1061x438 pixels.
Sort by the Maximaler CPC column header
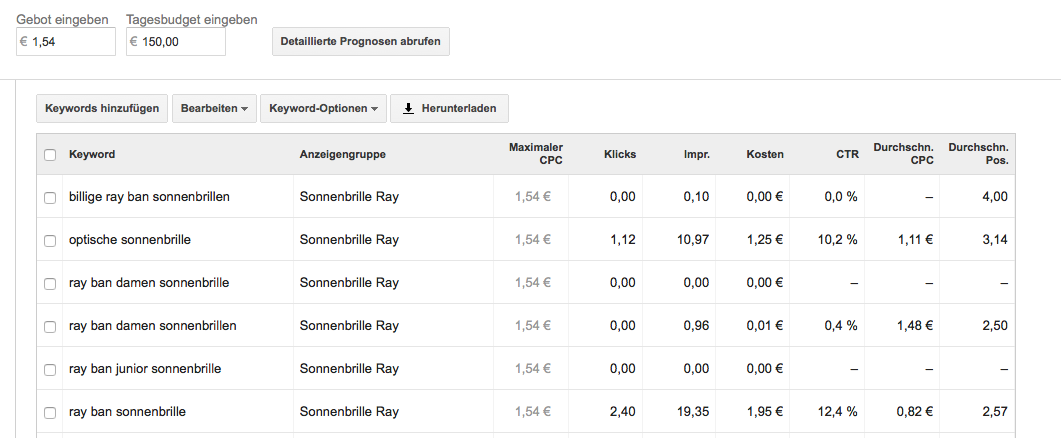point(536,154)
